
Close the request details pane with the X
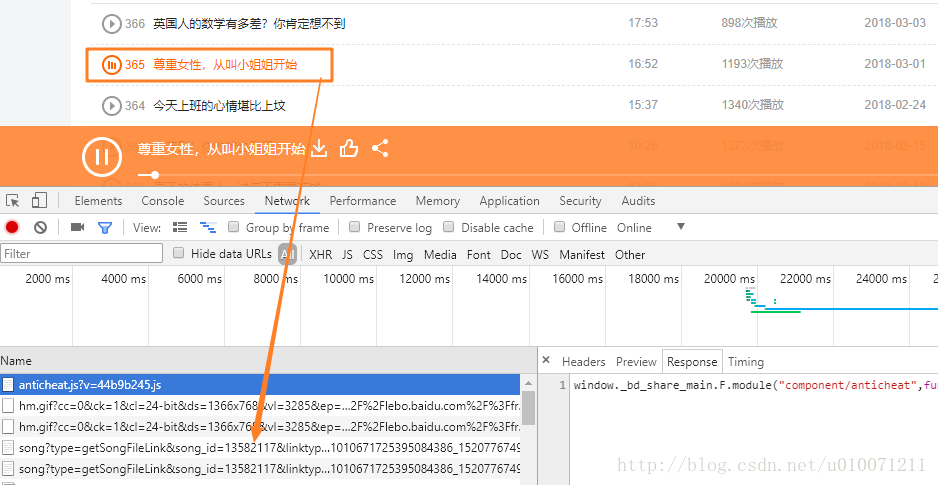pyautogui.click(x=546, y=361)
